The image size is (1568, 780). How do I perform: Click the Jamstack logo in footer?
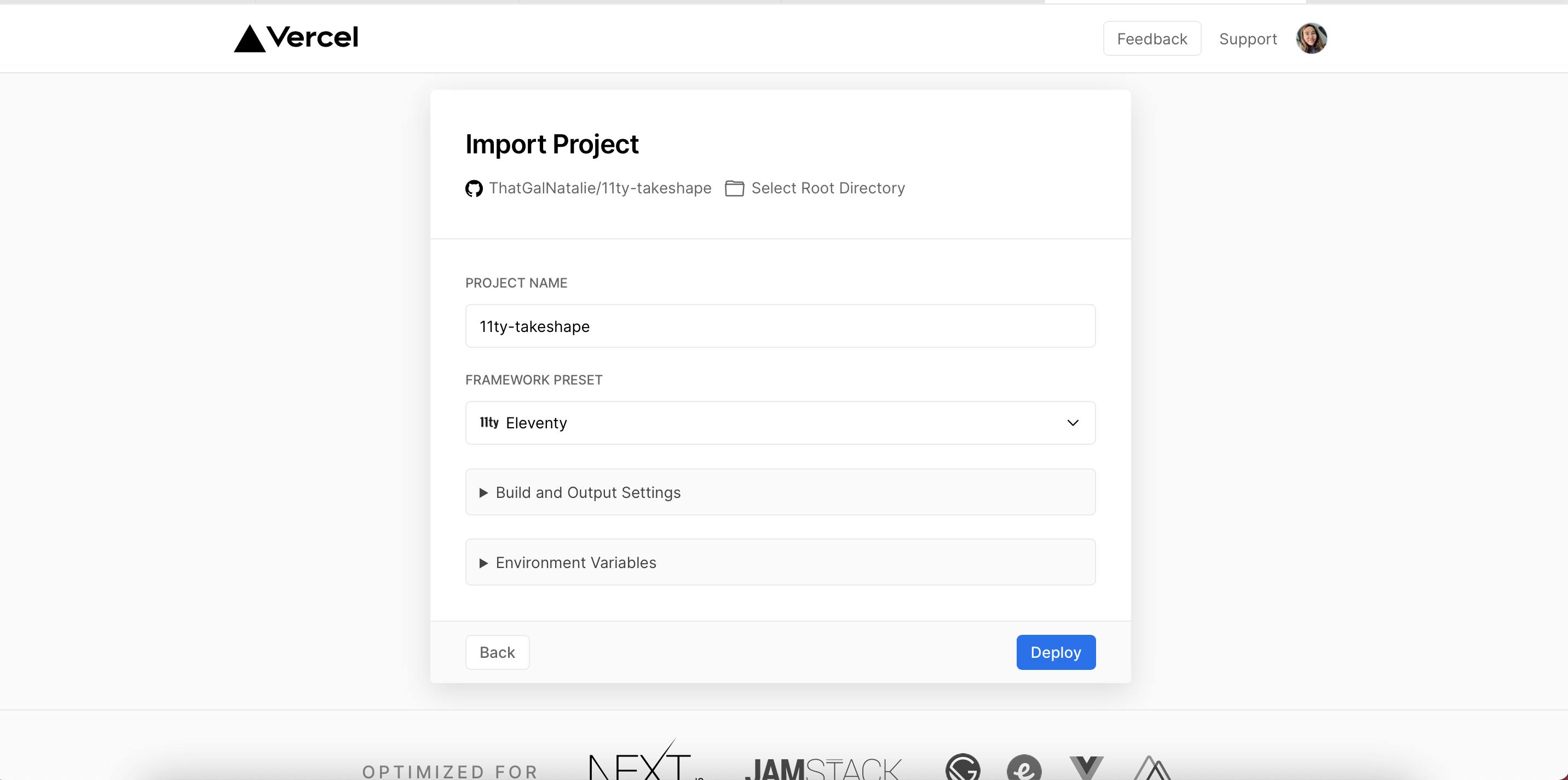click(x=823, y=768)
